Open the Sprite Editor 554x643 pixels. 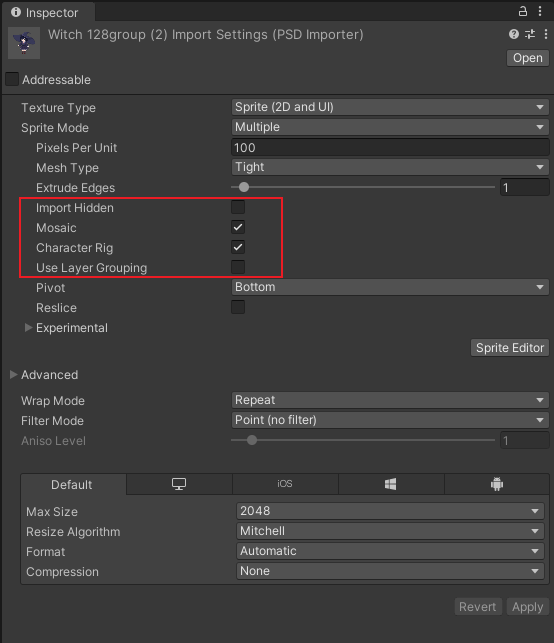[x=510, y=348]
